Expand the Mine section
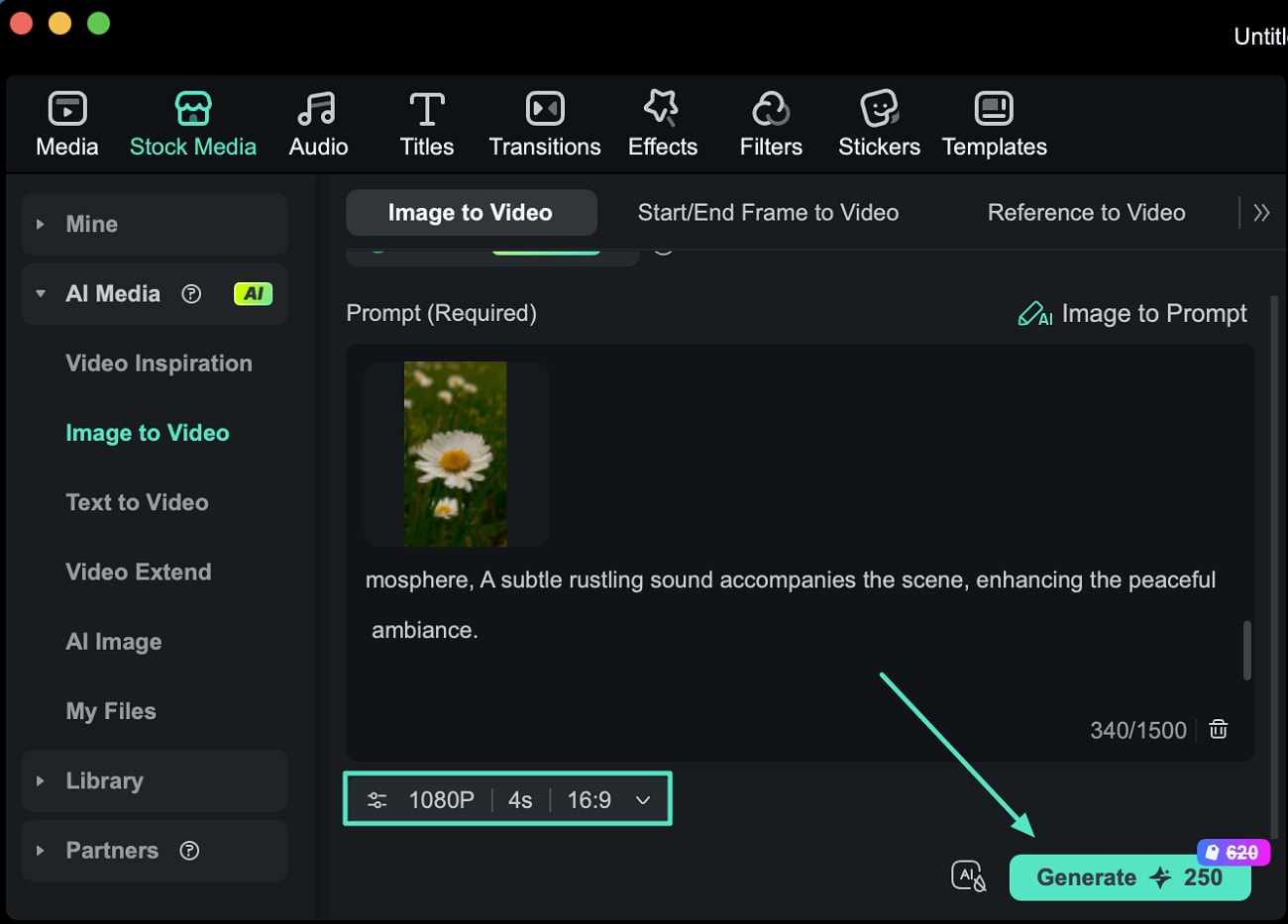 [41, 225]
